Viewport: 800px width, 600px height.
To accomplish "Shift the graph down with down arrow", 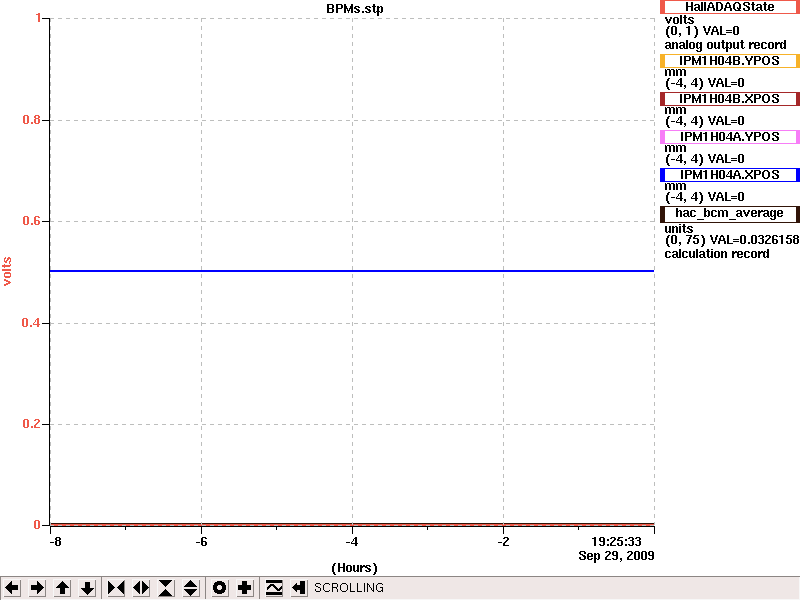I will coord(87,588).
